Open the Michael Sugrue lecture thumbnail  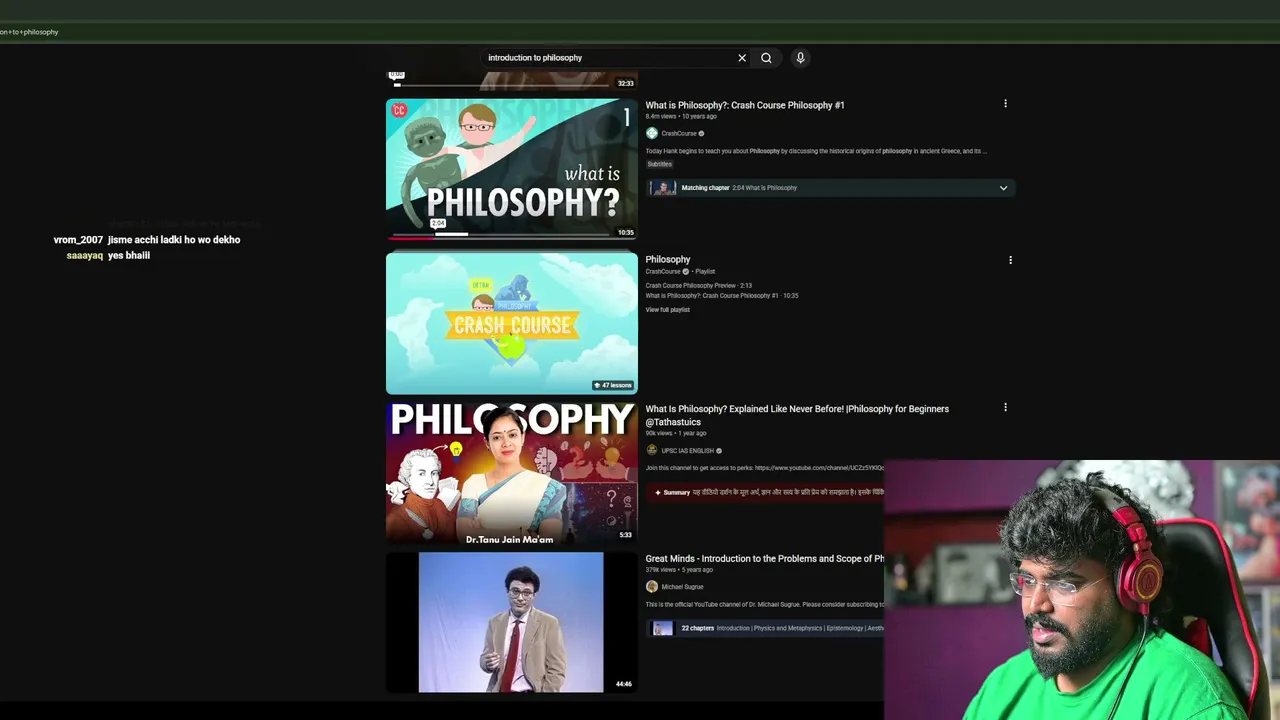click(x=512, y=622)
